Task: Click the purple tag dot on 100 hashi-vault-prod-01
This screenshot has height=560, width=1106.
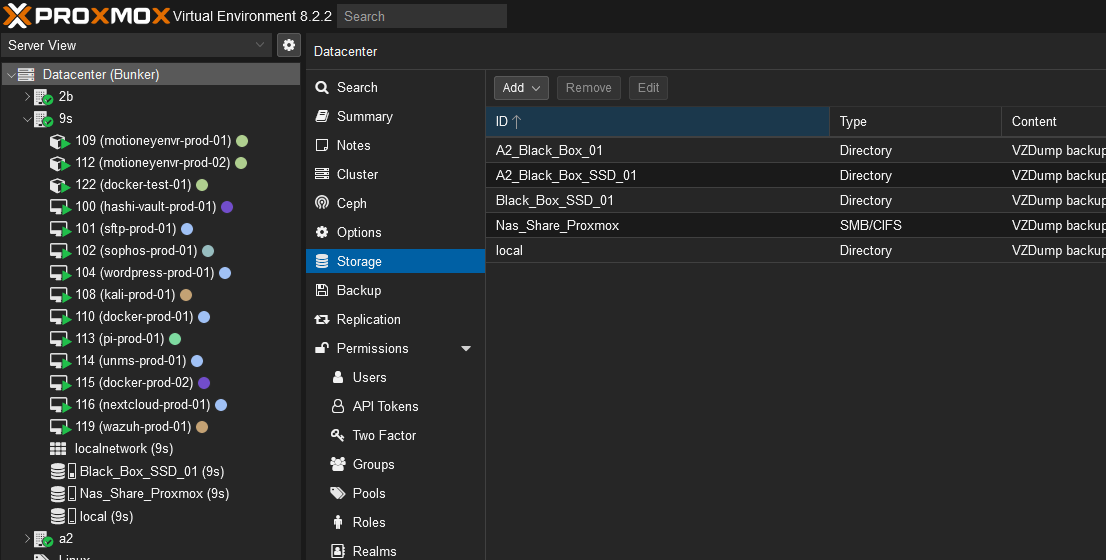Action: point(227,207)
